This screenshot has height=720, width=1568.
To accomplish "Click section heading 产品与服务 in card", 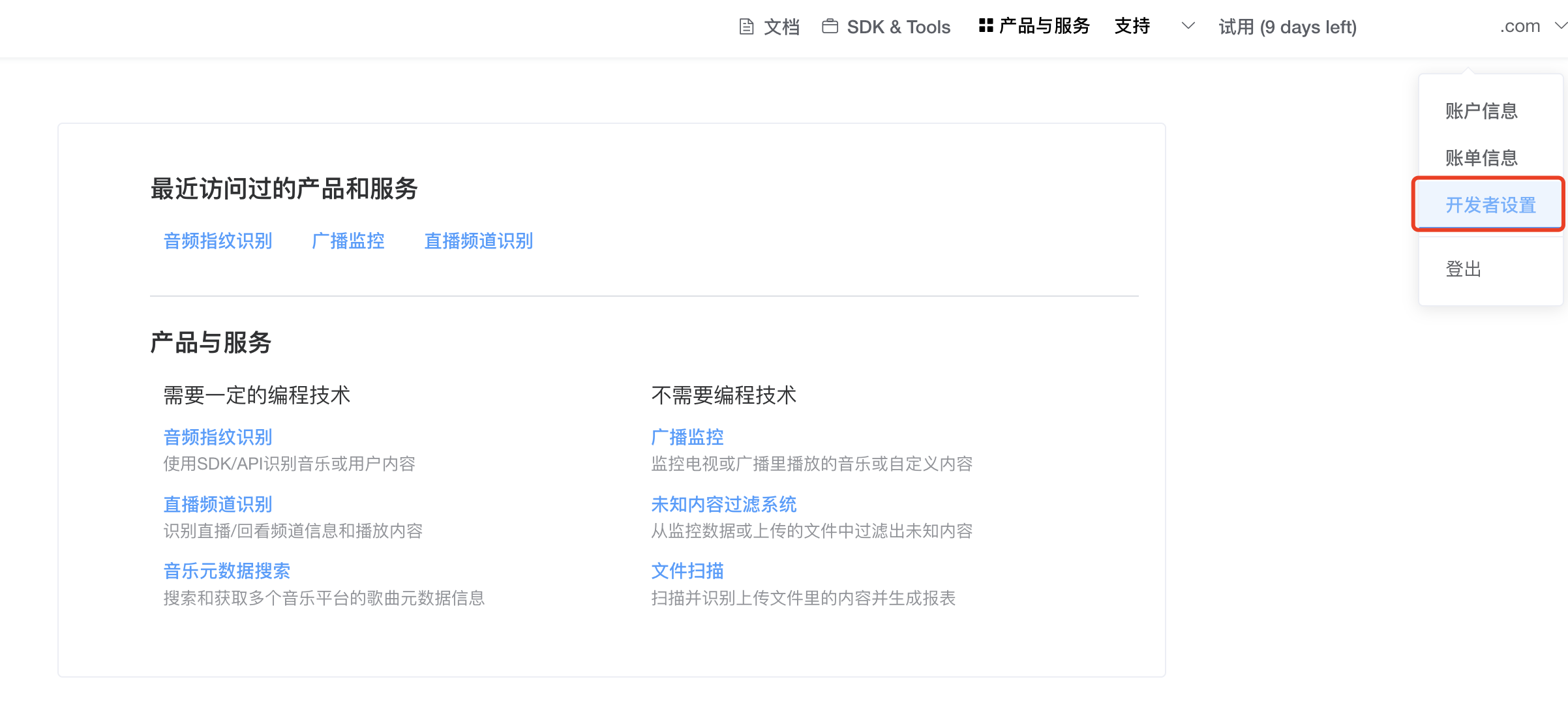I will (211, 343).
